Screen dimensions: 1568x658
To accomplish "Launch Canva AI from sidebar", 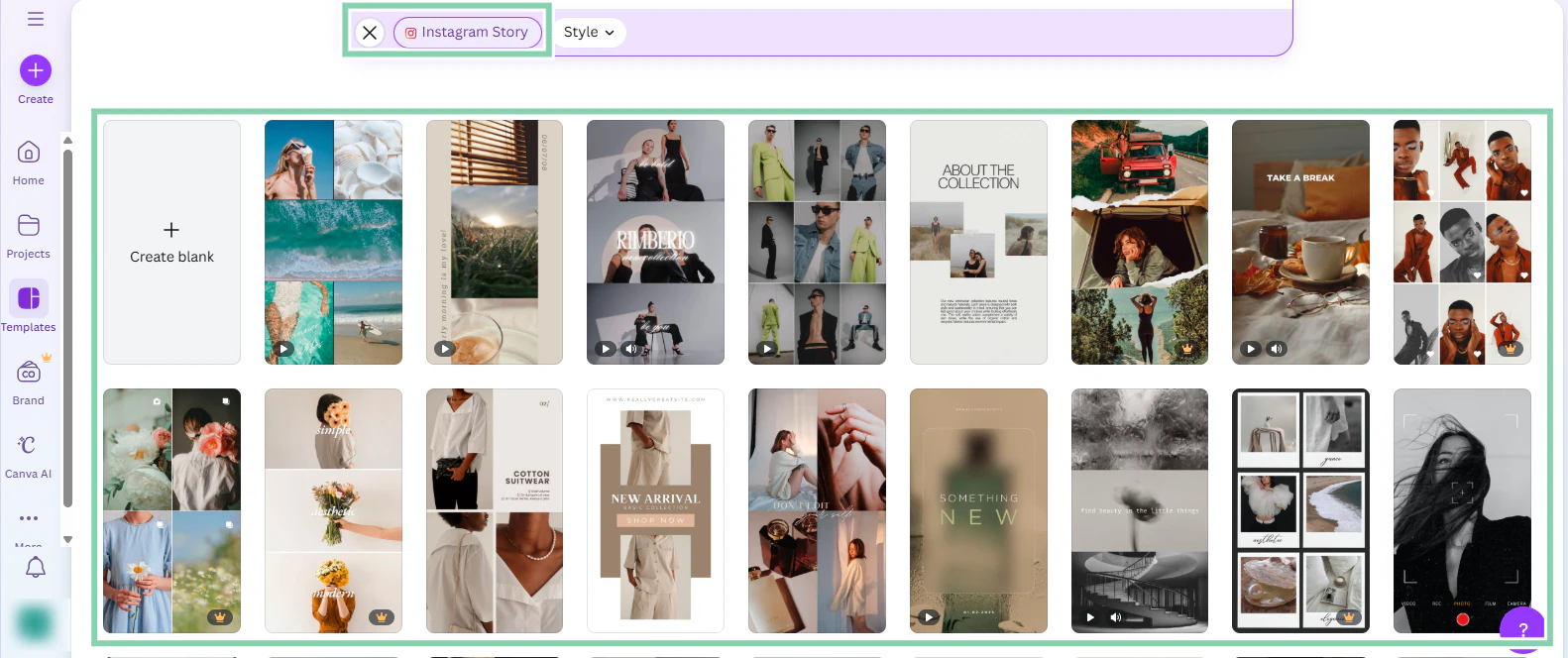I will 29,455.
